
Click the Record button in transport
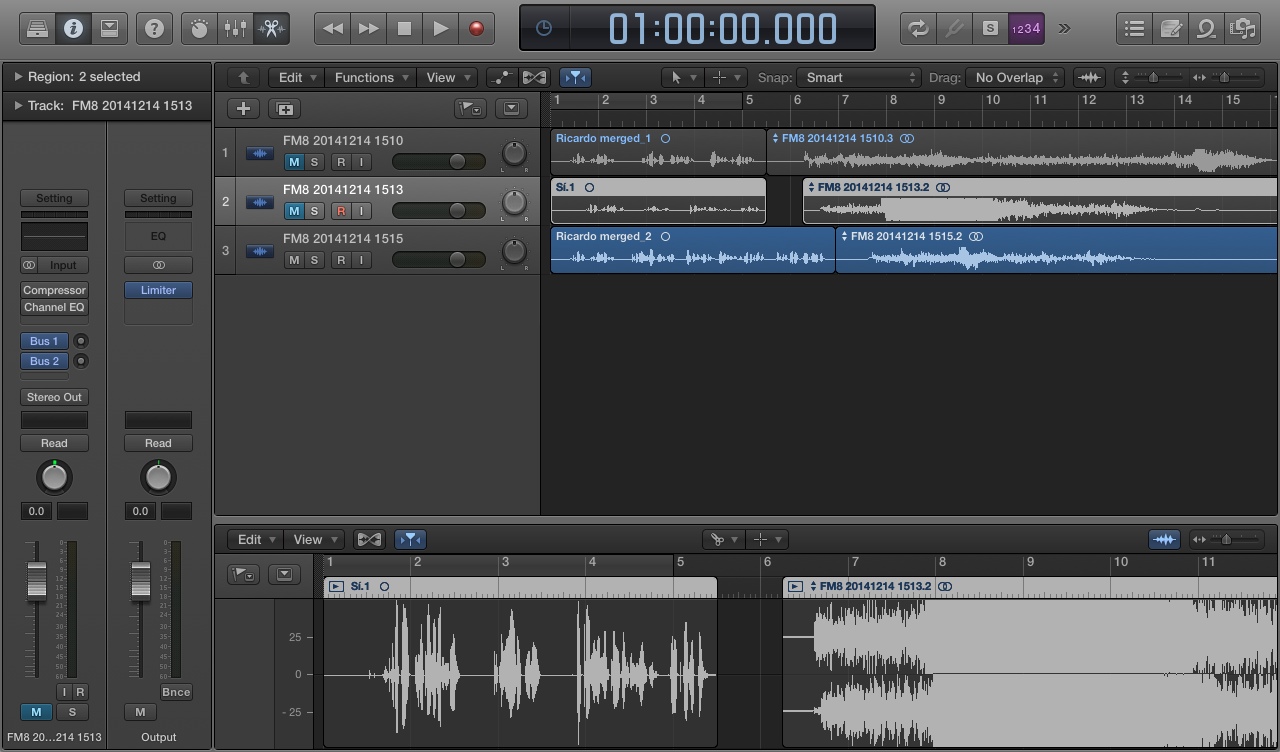[x=476, y=29]
